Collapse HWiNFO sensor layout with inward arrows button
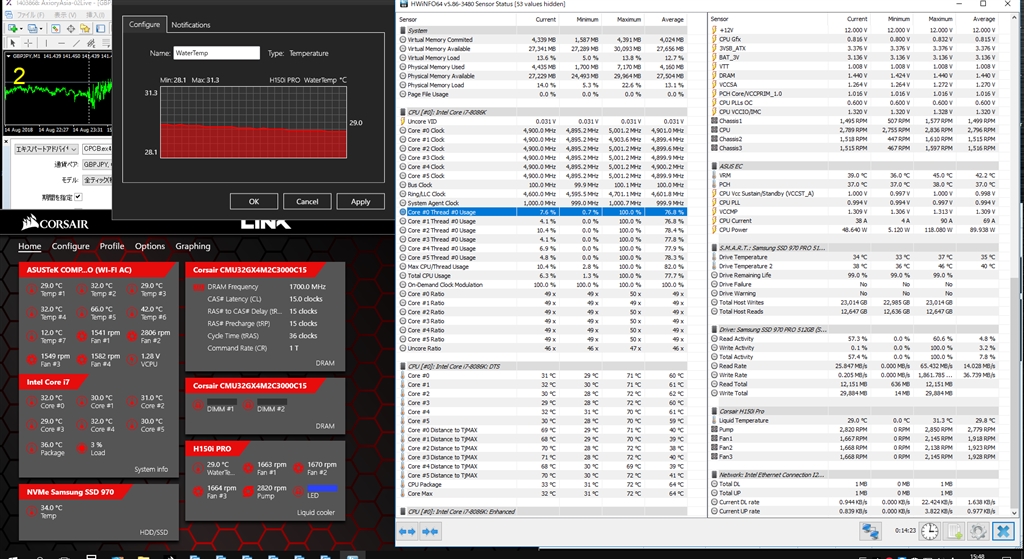 click(x=430, y=532)
